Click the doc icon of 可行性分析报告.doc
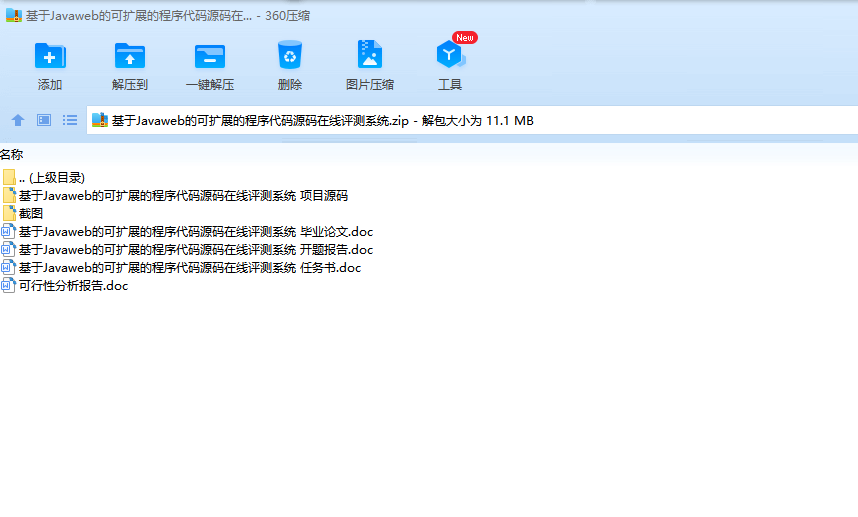This screenshot has width=858, height=517. 8,286
